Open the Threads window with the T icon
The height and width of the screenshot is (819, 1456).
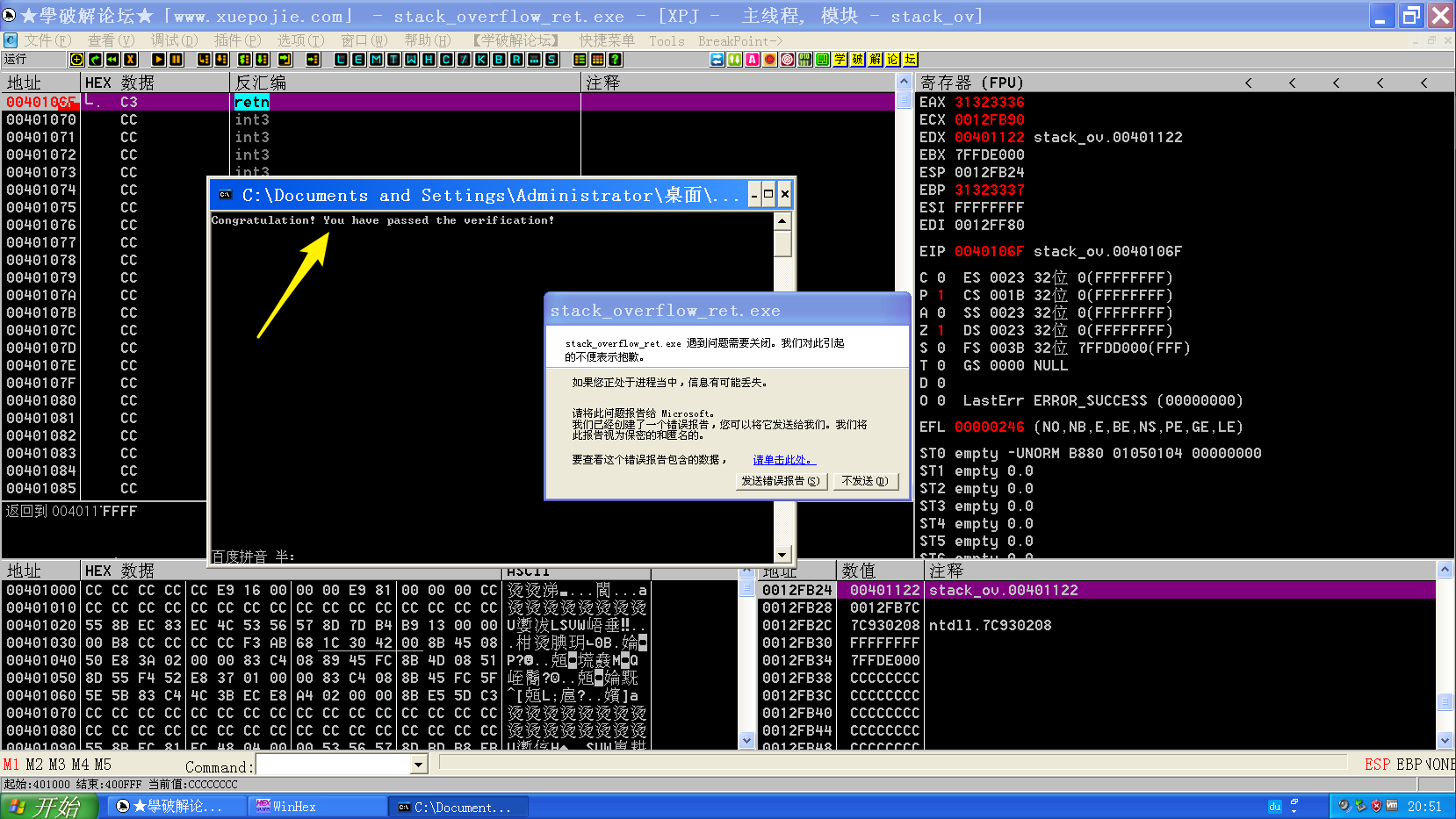click(x=393, y=60)
